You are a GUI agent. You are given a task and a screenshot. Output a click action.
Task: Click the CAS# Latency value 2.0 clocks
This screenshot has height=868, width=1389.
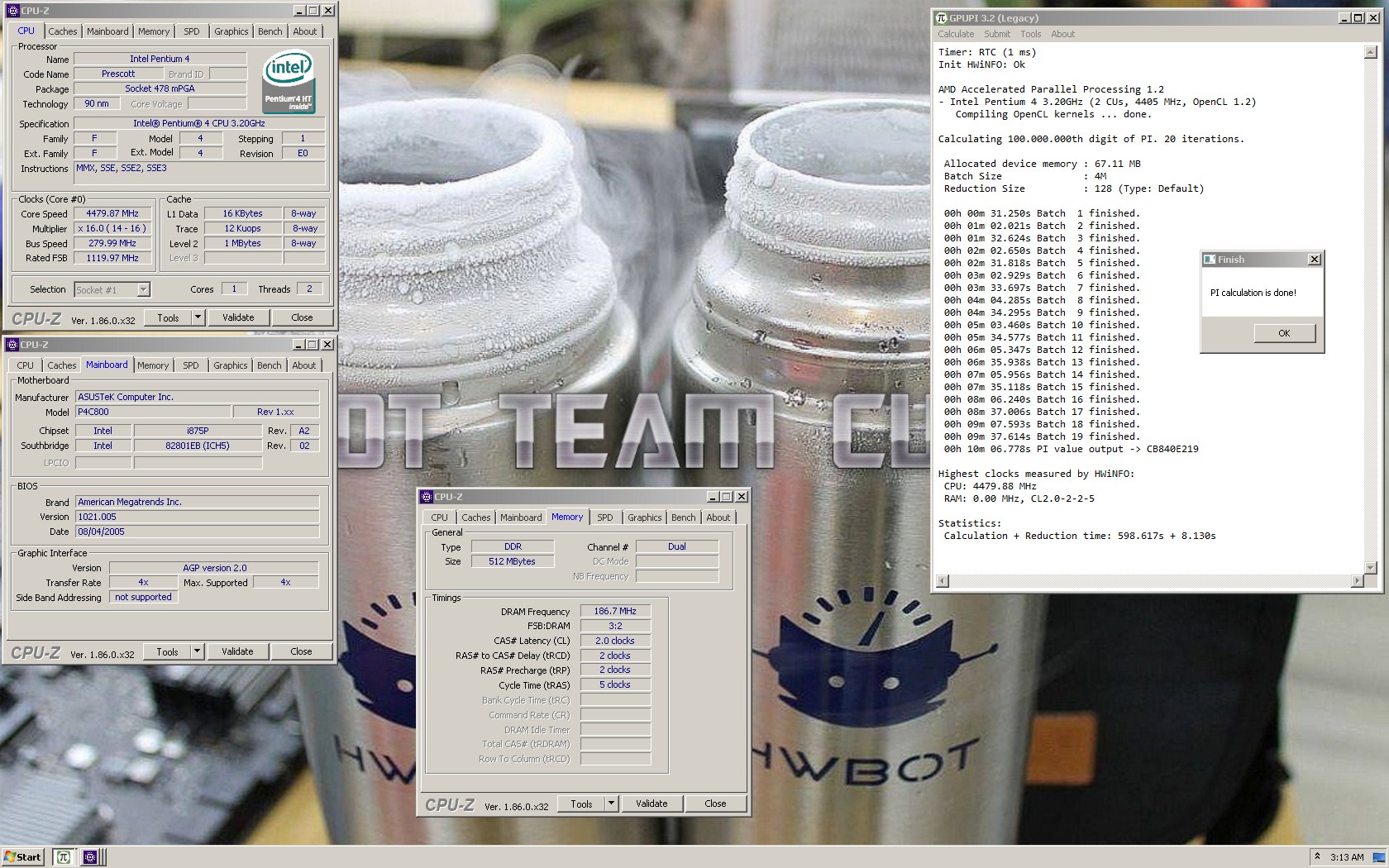pyautogui.click(x=615, y=641)
